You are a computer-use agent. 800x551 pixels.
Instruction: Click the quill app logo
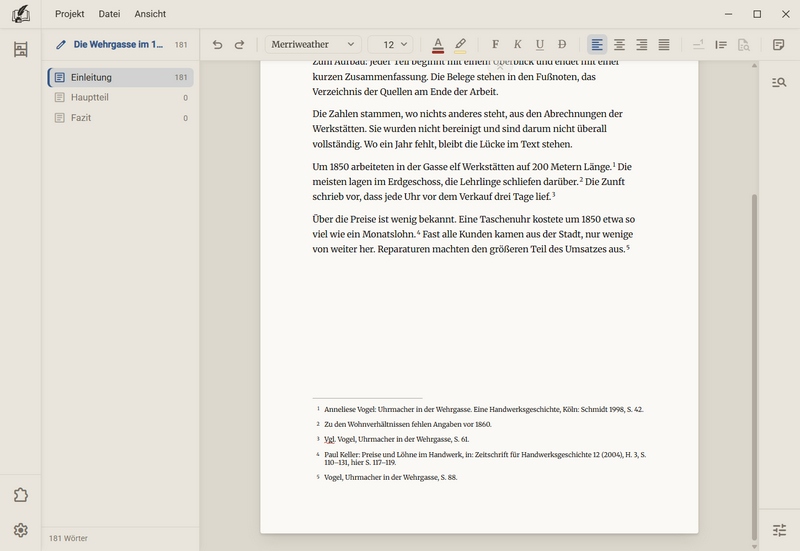(20, 14)
